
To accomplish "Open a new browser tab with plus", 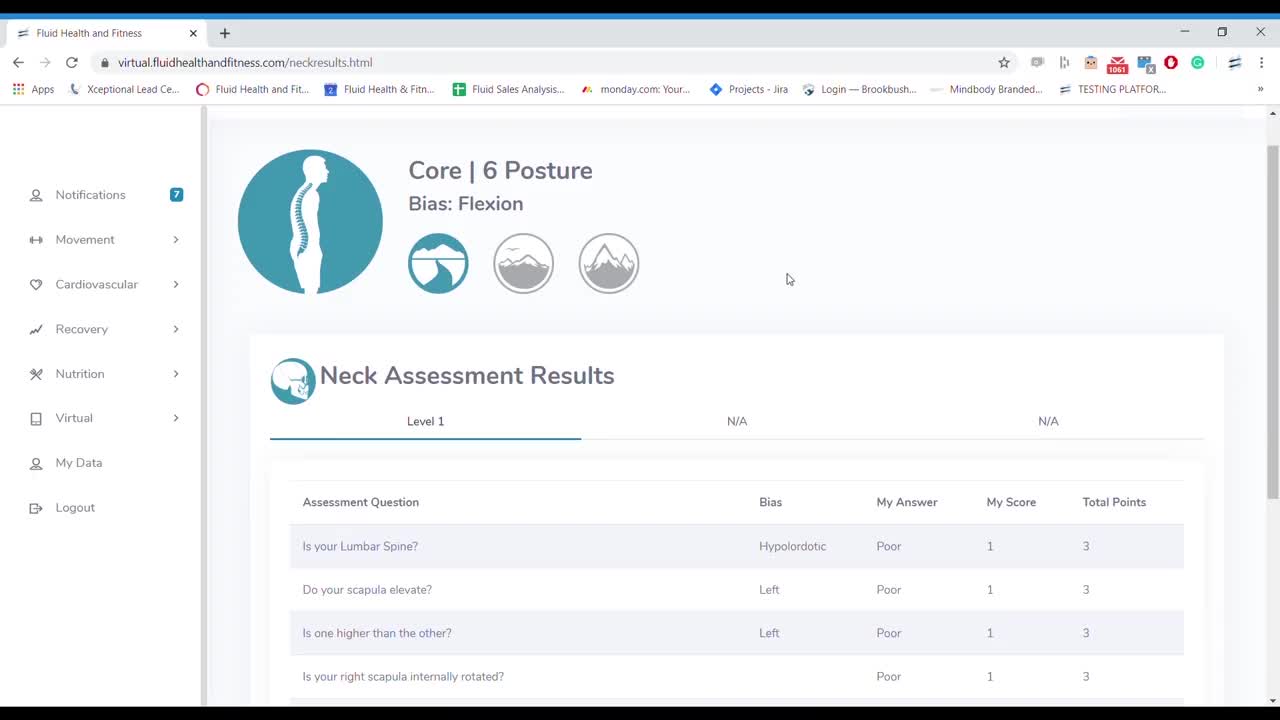I will 225,33.
